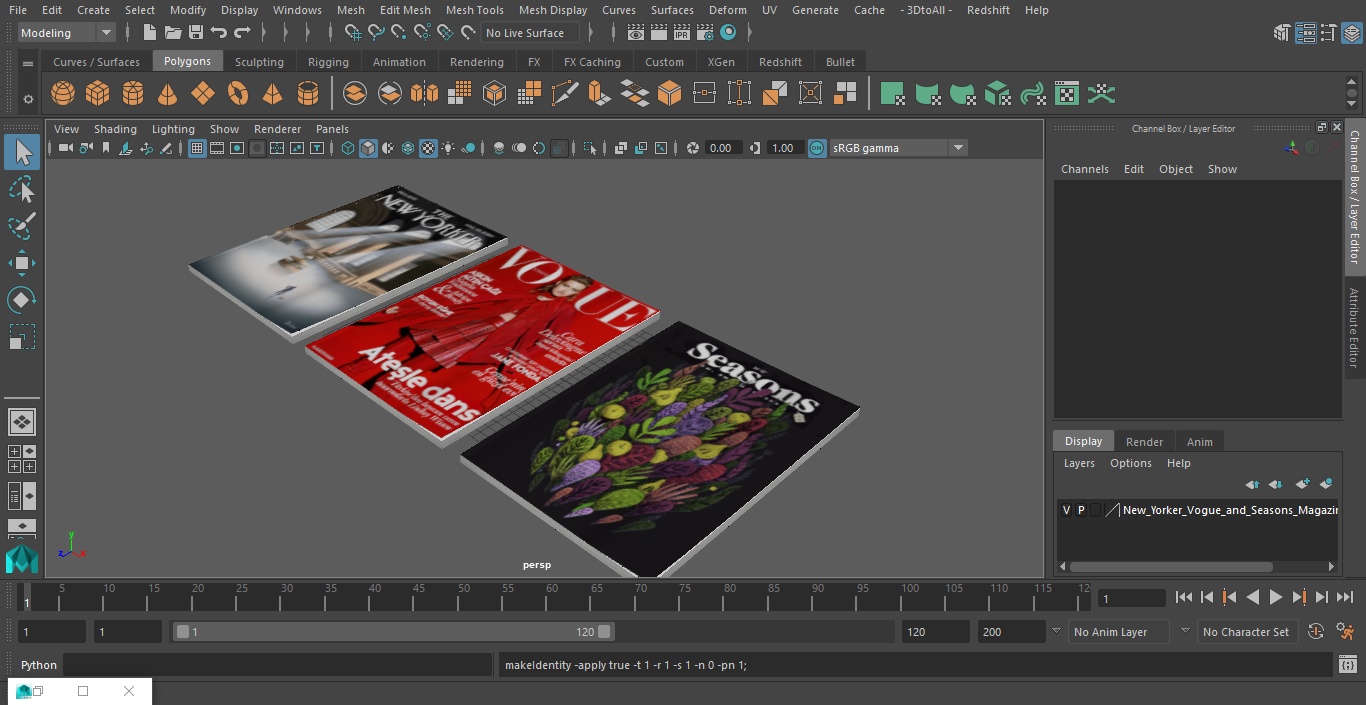Screen dimensions: 1366x705
Task: Open the Redshift menu
Action: (x=988, y=10)
